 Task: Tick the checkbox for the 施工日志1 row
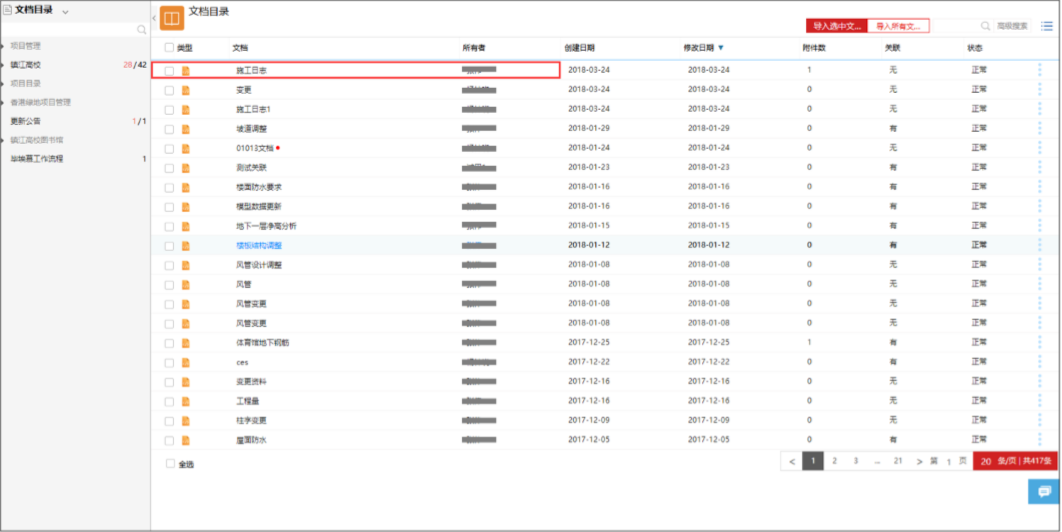click(x=169, y=110)
